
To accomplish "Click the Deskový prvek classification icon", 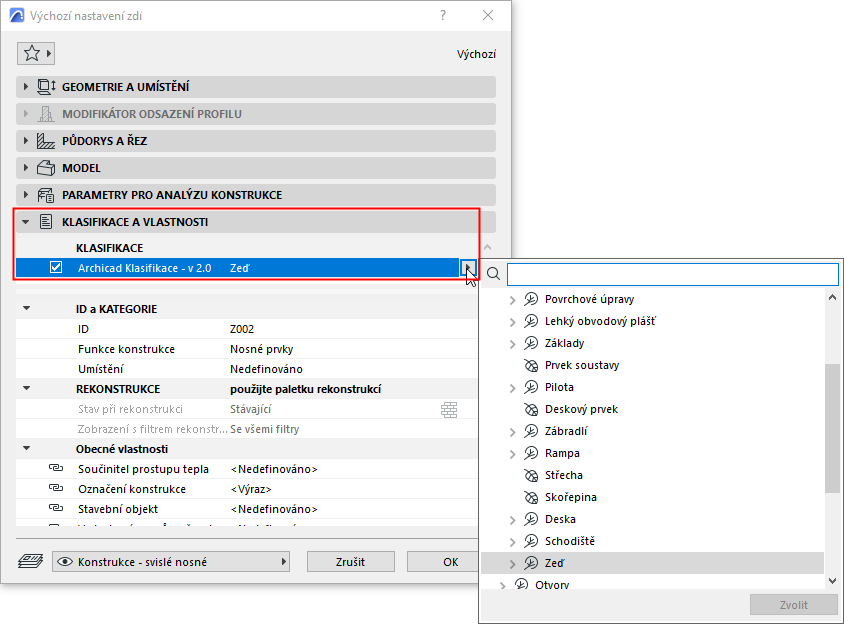I will 531,409.
